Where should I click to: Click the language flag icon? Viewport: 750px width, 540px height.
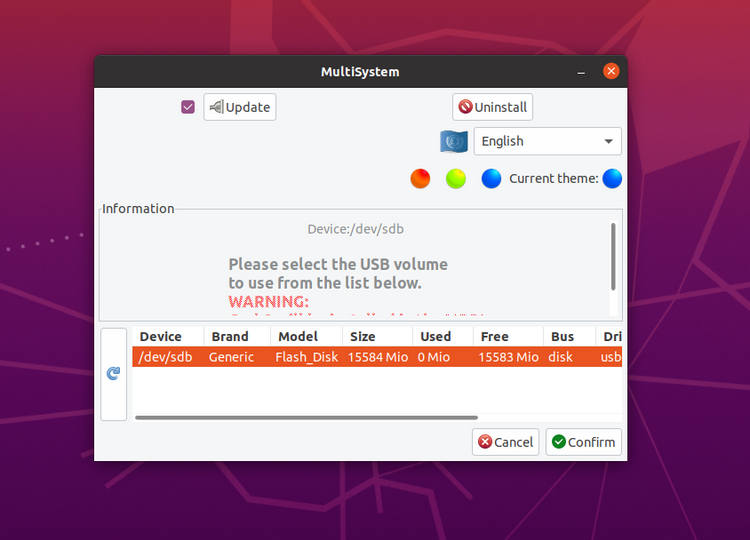coord(454,142)
